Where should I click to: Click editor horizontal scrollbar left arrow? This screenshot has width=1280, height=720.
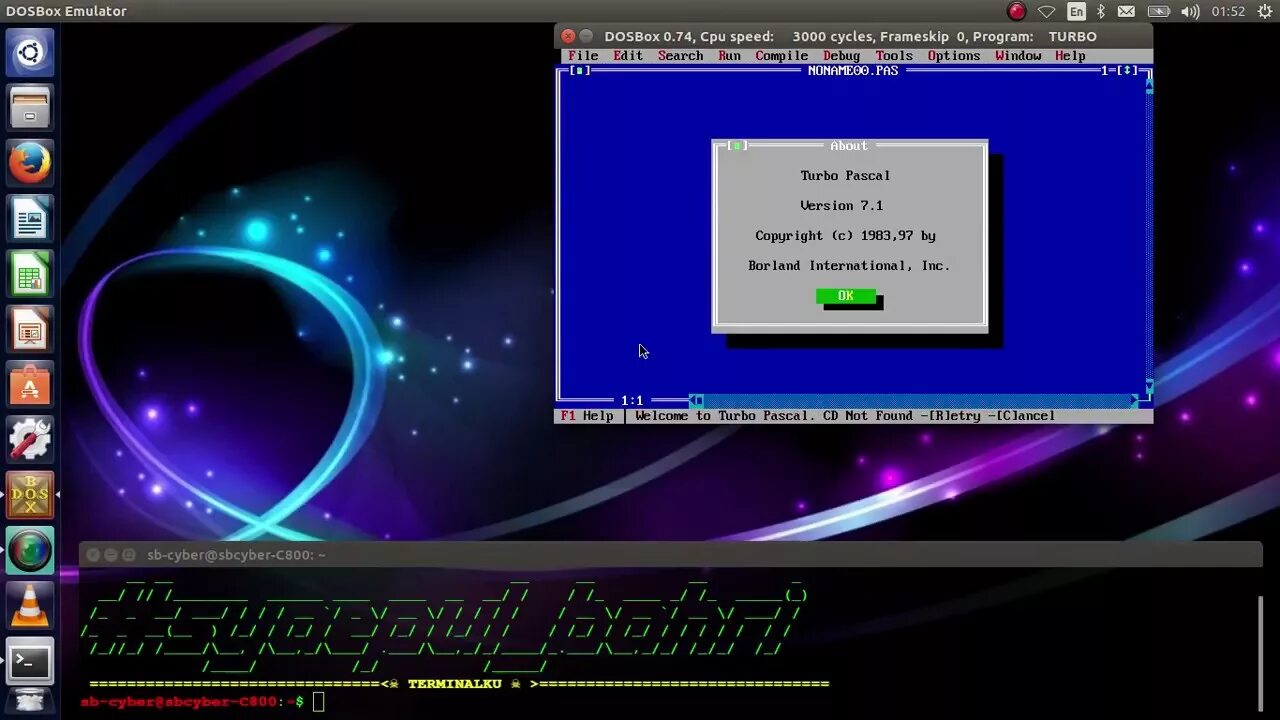tap(697, 401)
